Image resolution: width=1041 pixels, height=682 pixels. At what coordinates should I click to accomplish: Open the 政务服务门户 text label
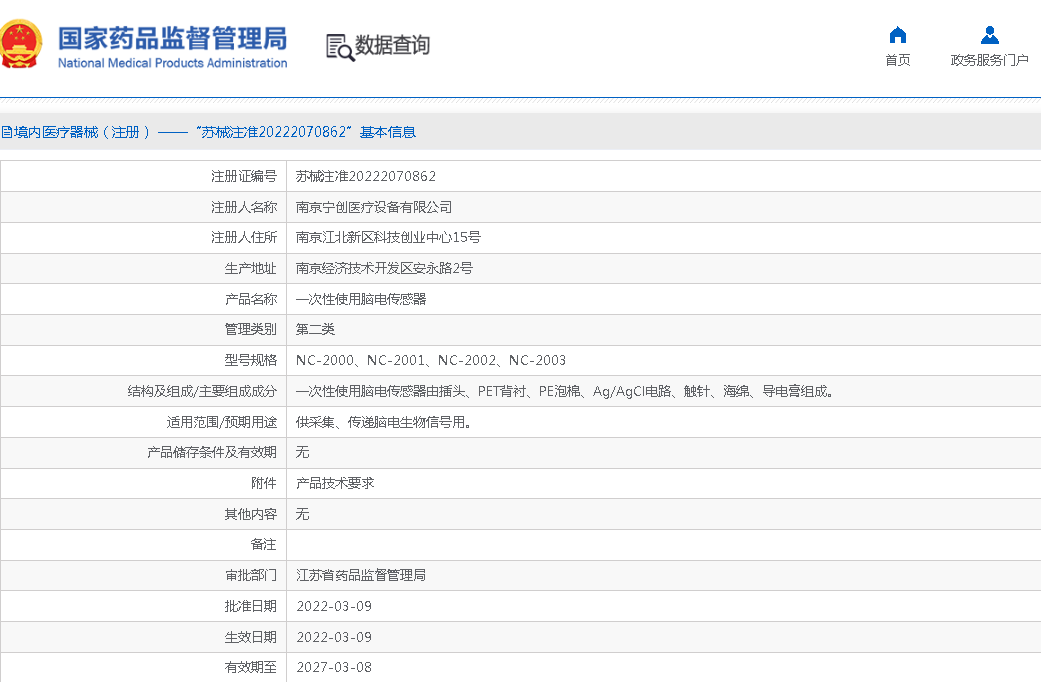[x=989, y=60]
